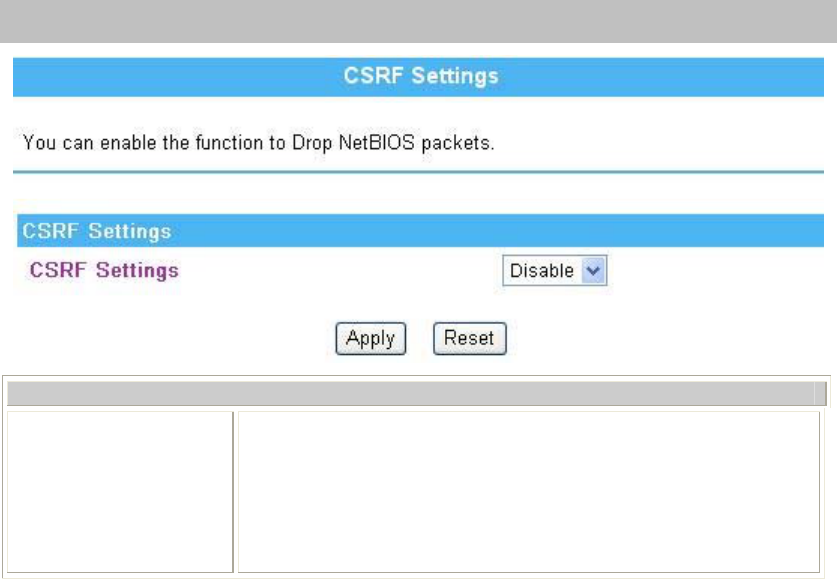
Task: Select the CSRF Settings Disable combo box
Action: tap(555, 271)
